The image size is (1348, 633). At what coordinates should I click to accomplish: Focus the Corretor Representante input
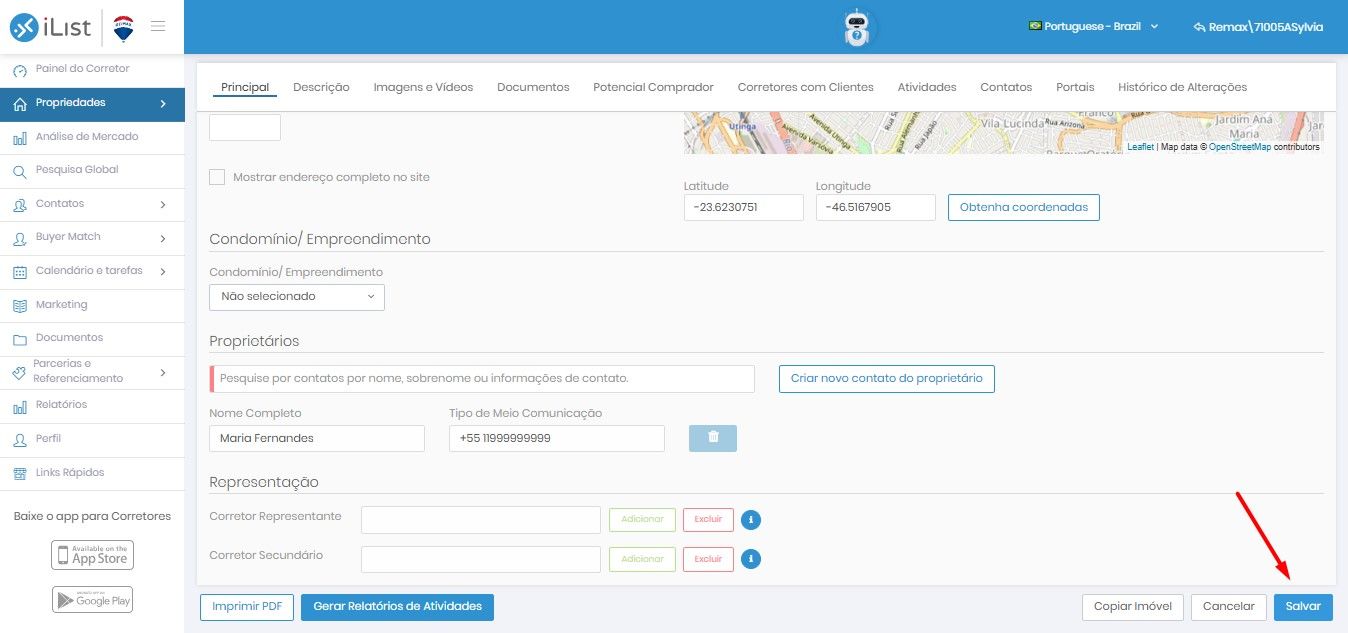pos(481,520)
